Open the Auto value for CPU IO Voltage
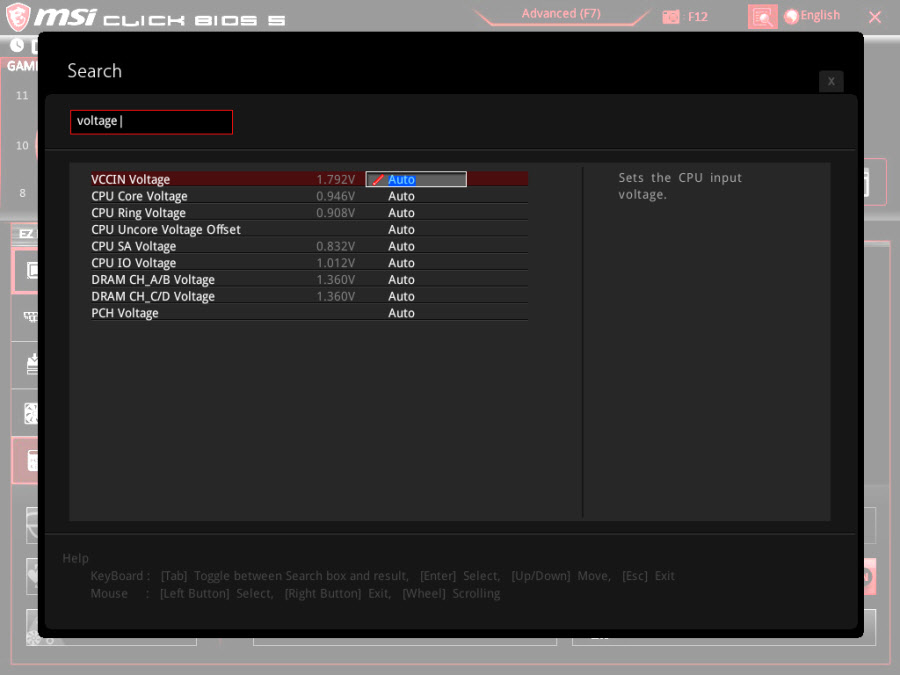Image resolution: width=900 pixels, height=675 pixels. 401,263
